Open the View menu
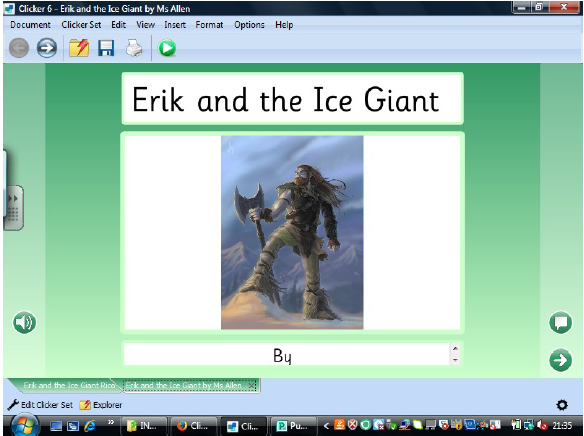Image resolution: width=584 pixels, height=436 pixels. (x=145, y=25)
